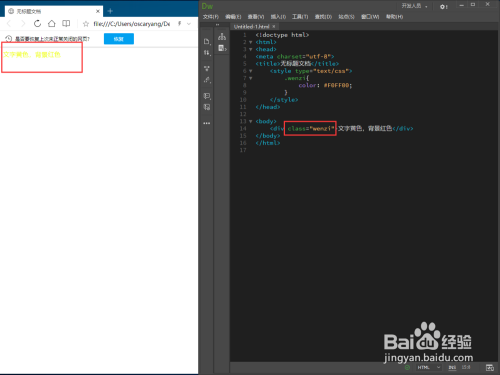Click line number 17 in gutter
500x375 pixels.
[x=243, y=150]
